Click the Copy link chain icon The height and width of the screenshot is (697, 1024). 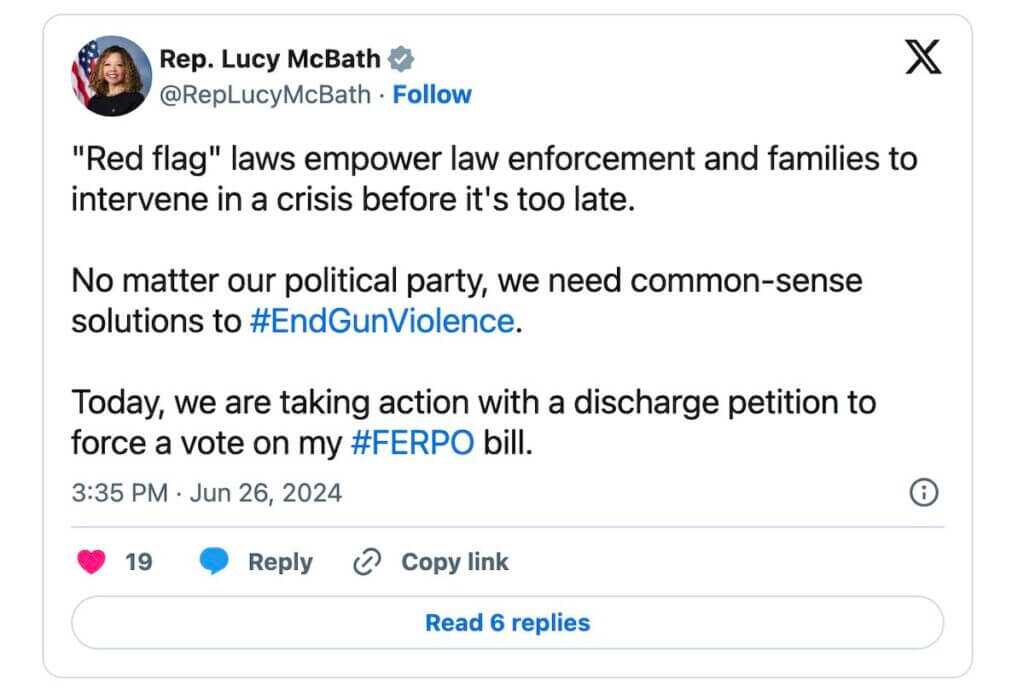[366, 562]
